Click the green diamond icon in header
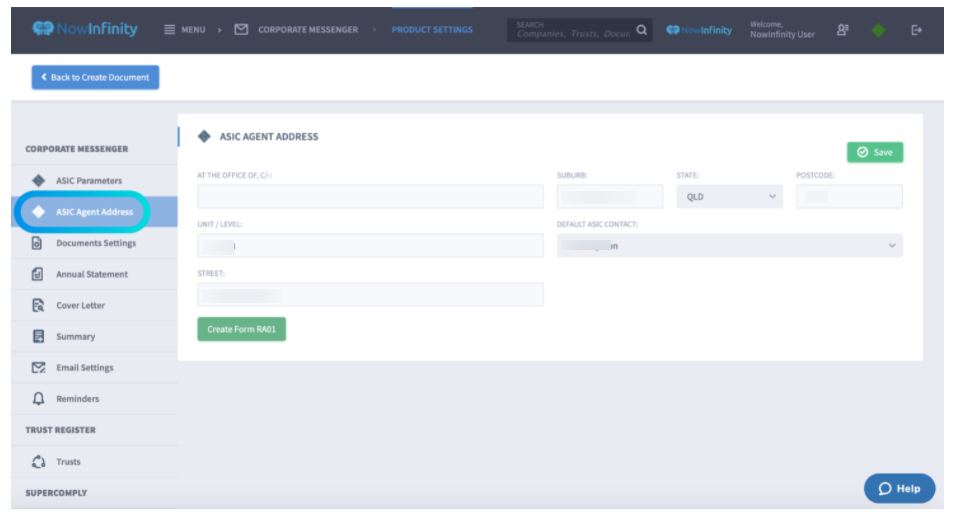The width and height of the screenshot is (956, 517). 879,30
